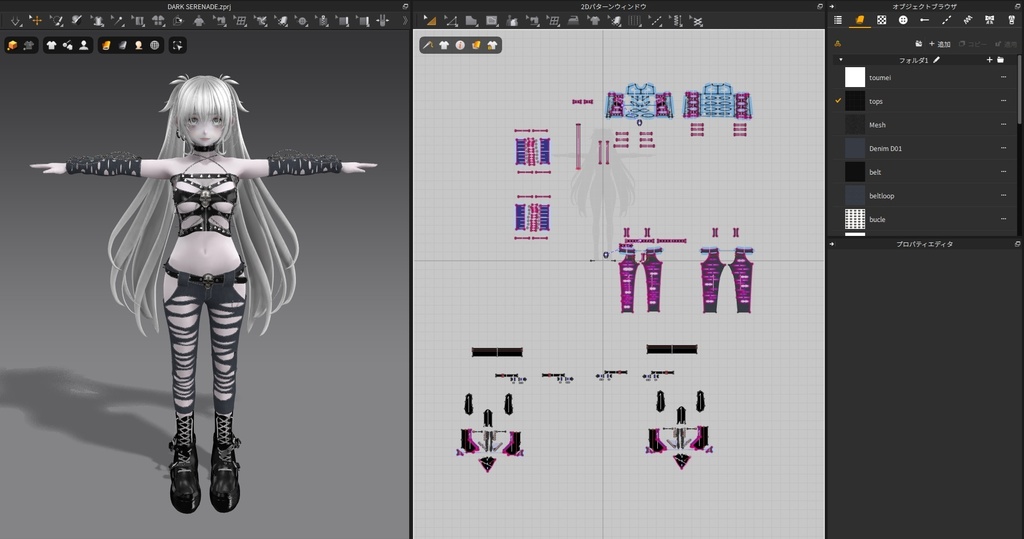Image resolution: width=1024 pixels, height=539 pixels.
Task: Select the Edit Pattern point tool in 2D toolbar
Action: tap(451, 21)
